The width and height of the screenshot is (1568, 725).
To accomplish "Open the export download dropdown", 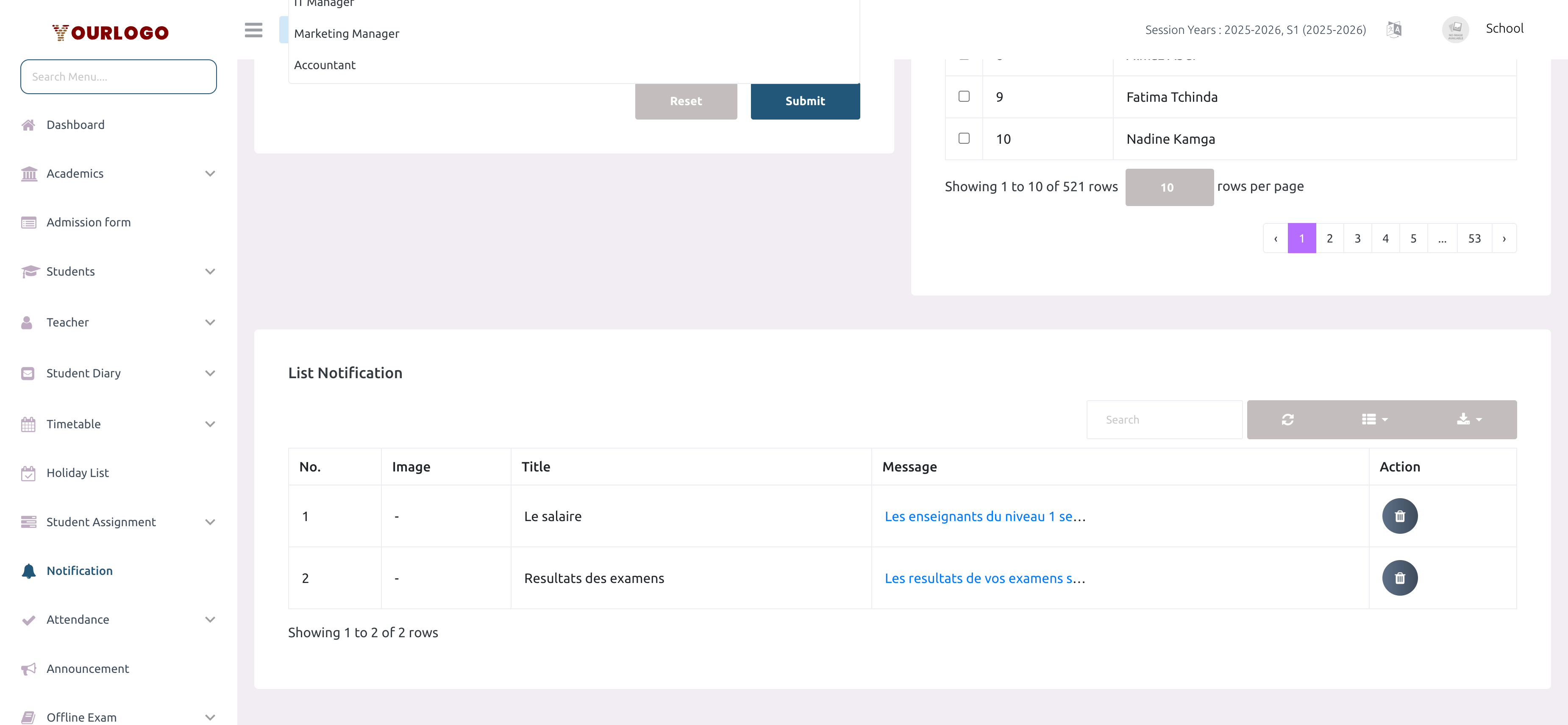I will 1469,419.
